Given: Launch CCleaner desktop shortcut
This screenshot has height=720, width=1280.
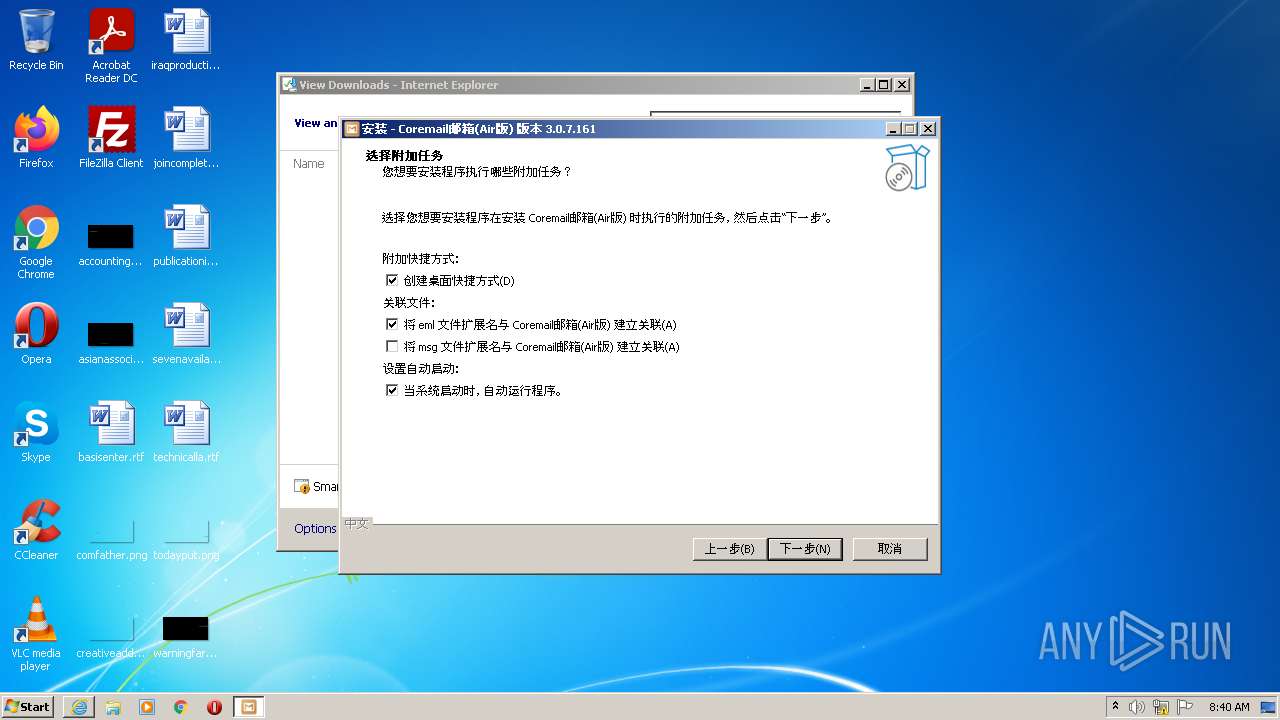Looking at the screenshot, I should click(x=36, y=530).
